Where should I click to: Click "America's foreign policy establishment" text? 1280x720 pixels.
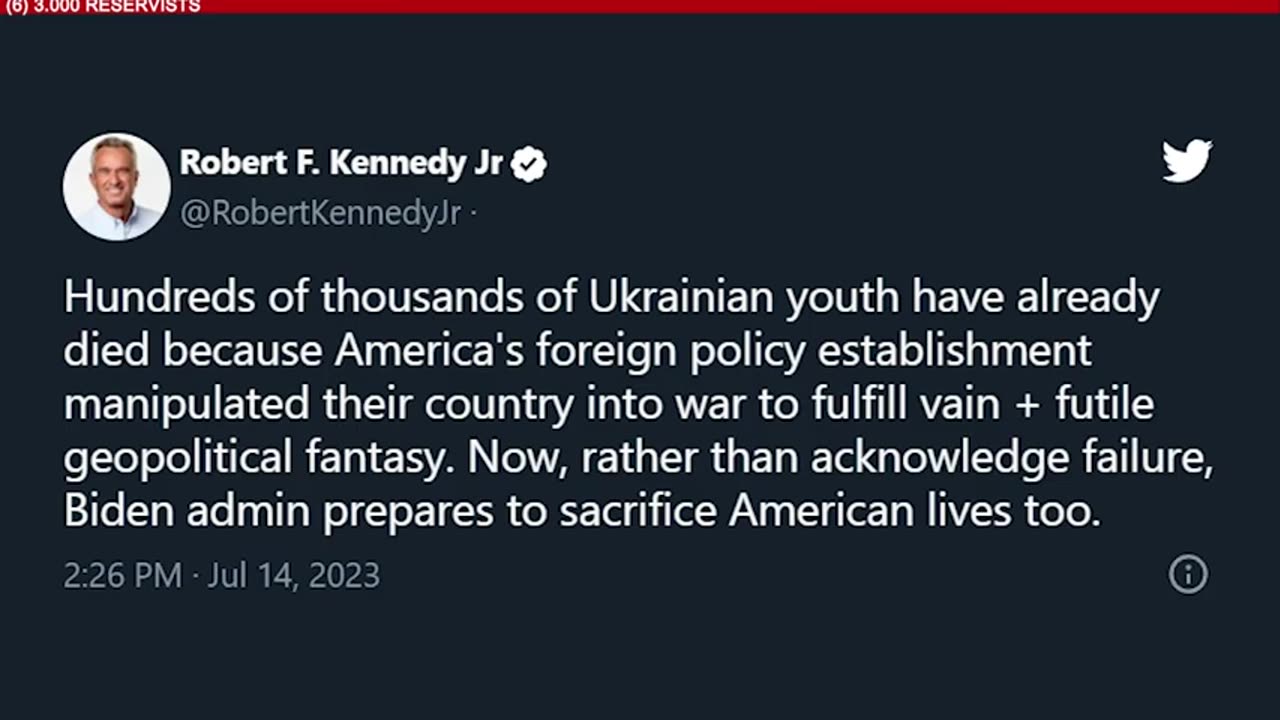point(713,352)
